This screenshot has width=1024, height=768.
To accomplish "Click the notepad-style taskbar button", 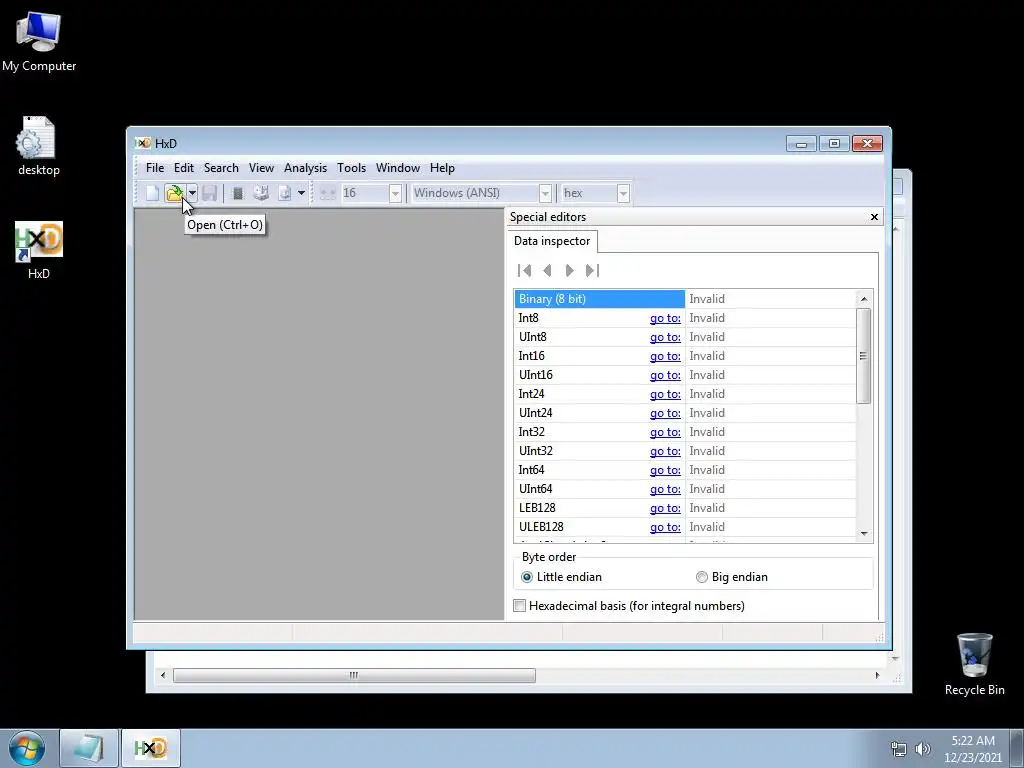I will click(89, 748).
